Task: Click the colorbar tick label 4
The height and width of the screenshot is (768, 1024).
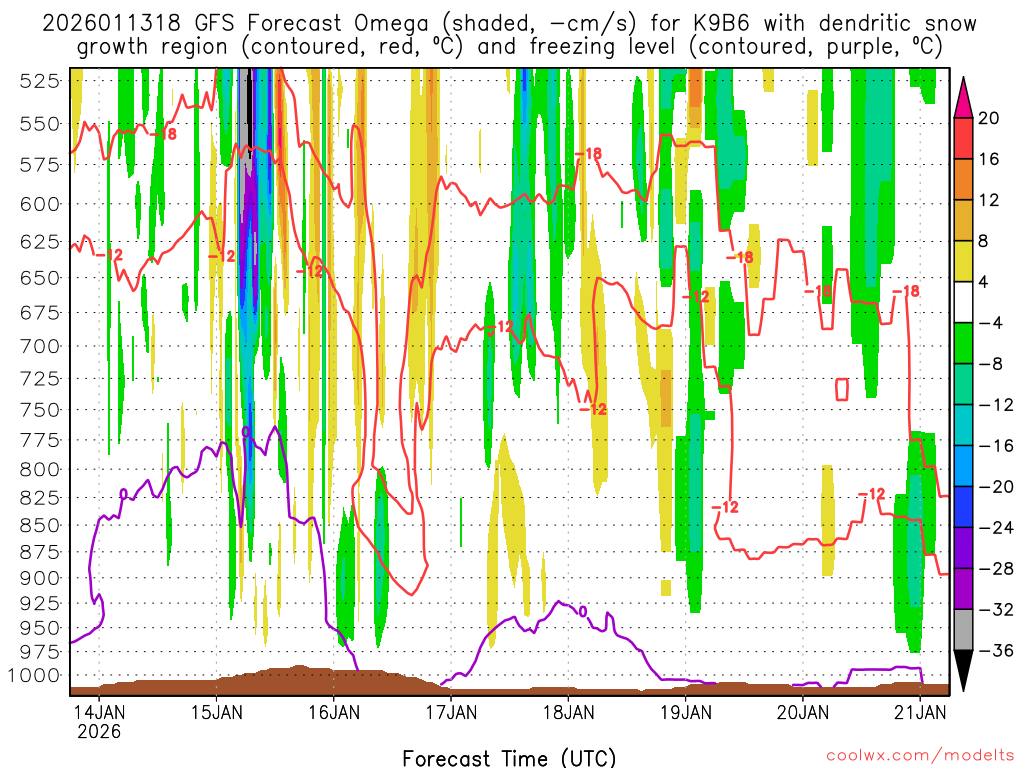Action: (x=984, y=282)
